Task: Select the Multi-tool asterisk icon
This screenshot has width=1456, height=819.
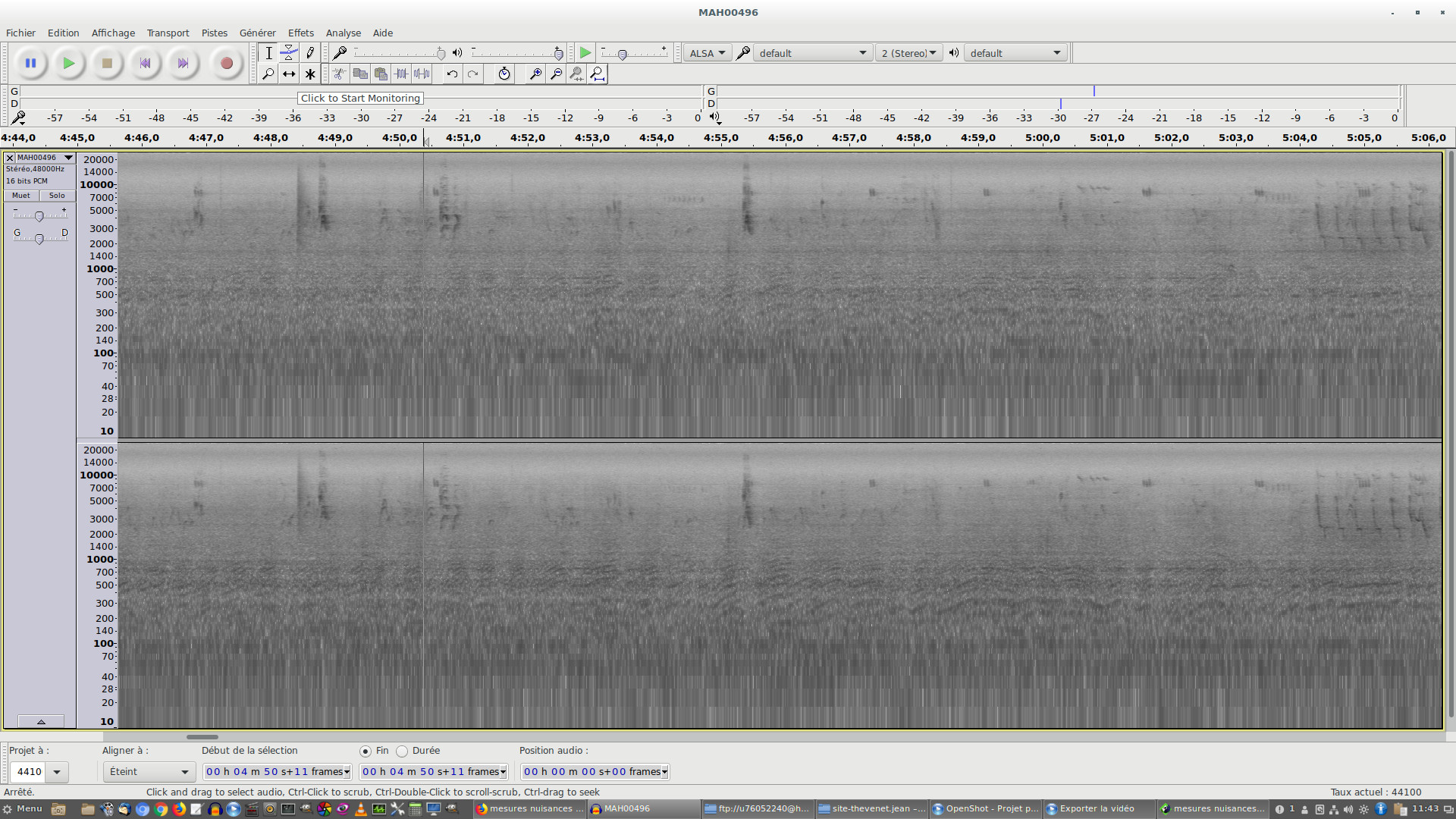Action: pos(309,74)
